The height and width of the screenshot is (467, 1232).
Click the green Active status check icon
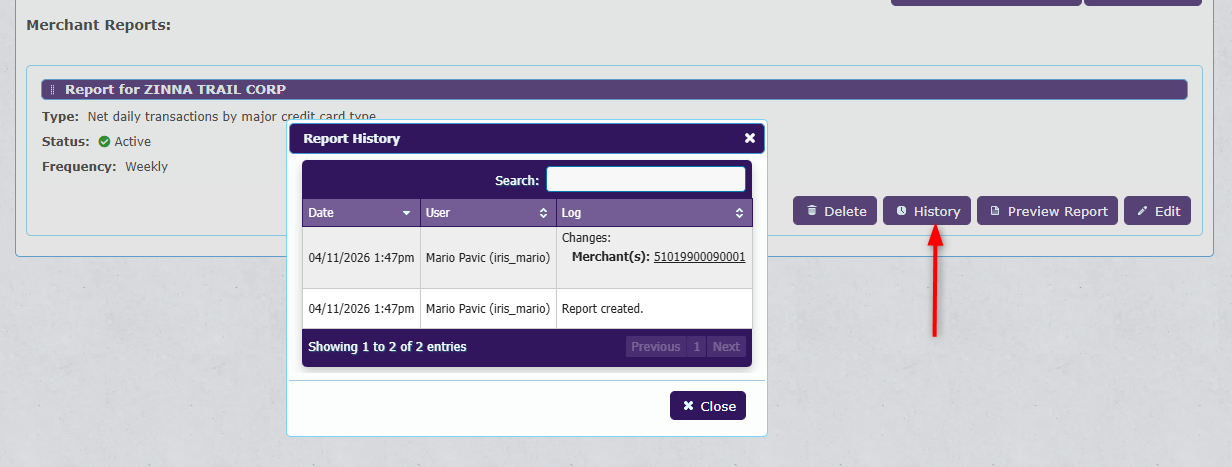click(104, 142)
